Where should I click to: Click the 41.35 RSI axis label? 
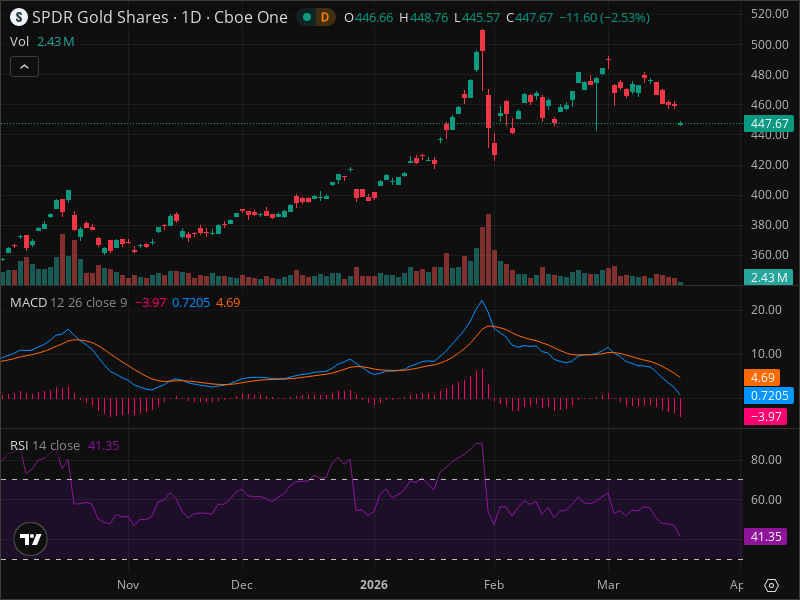765,537
